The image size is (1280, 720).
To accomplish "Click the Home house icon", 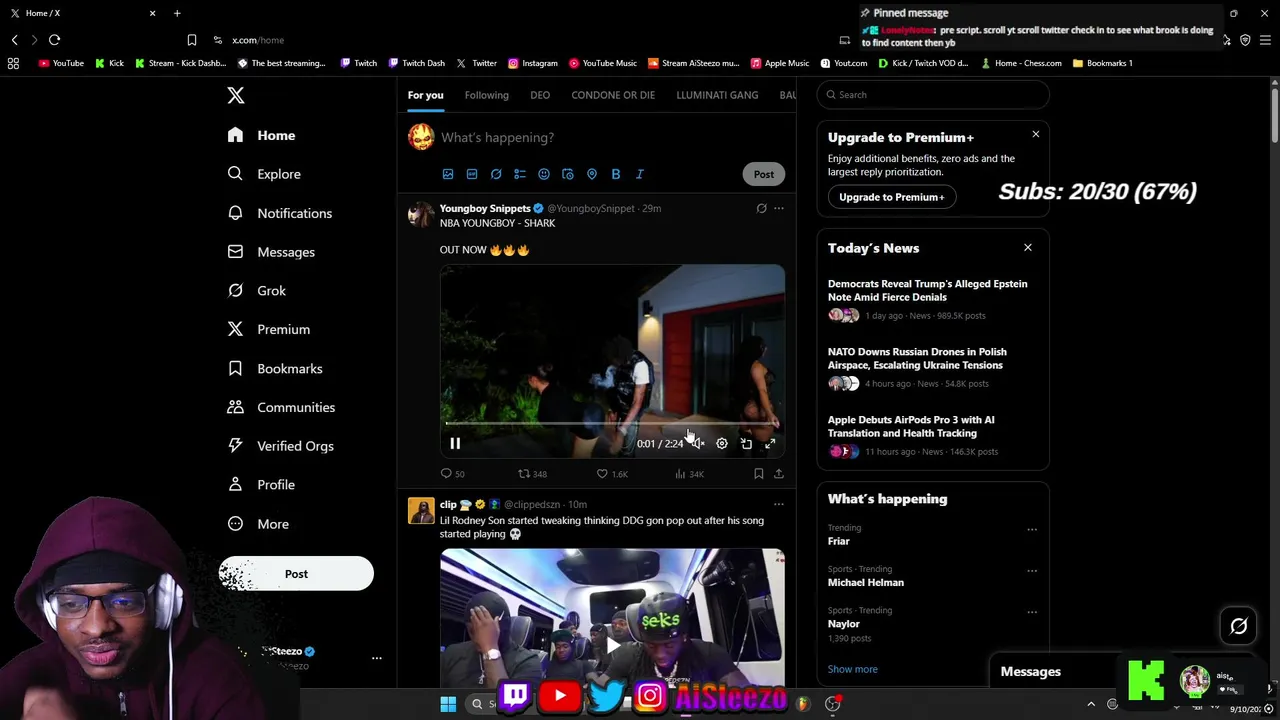I will click(x=235, y=135).
